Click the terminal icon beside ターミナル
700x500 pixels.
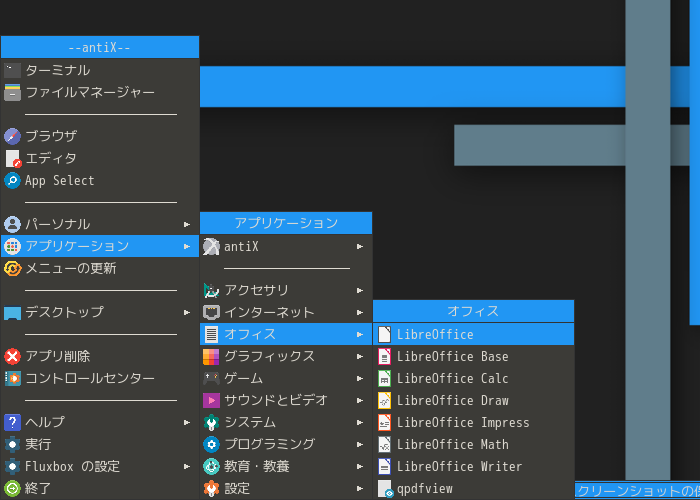[12, 70]
